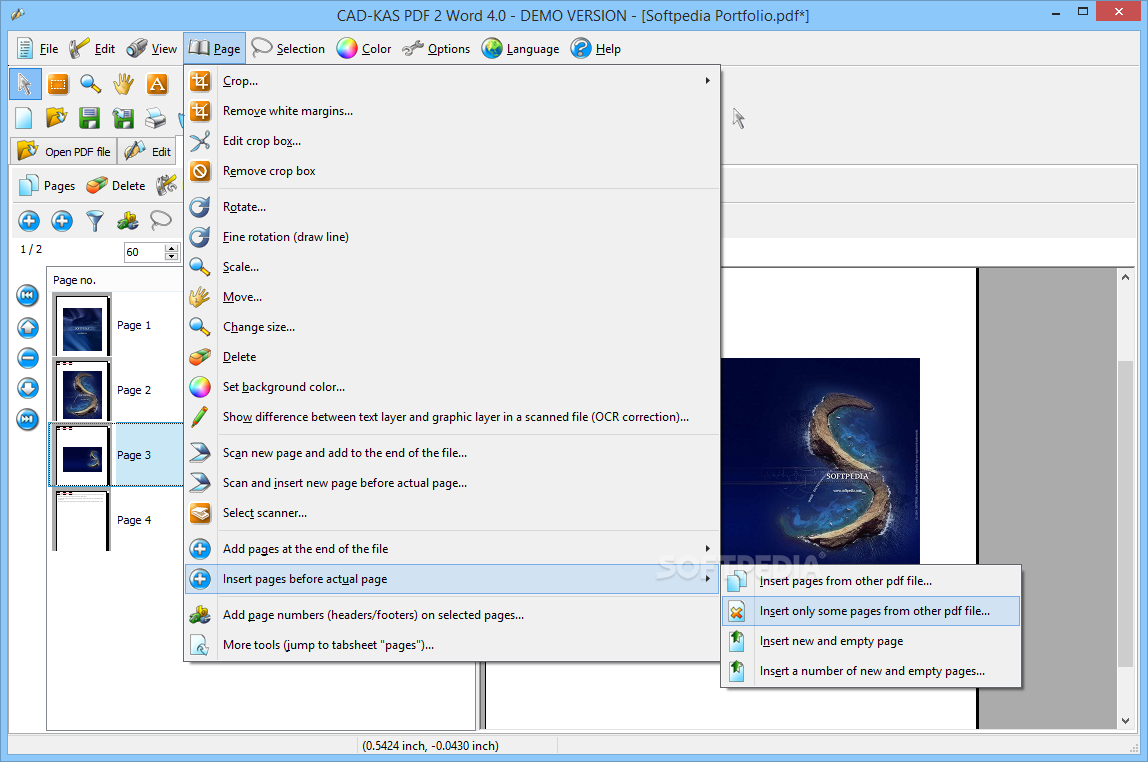Open the Edit menu

[x=92, y=49]
